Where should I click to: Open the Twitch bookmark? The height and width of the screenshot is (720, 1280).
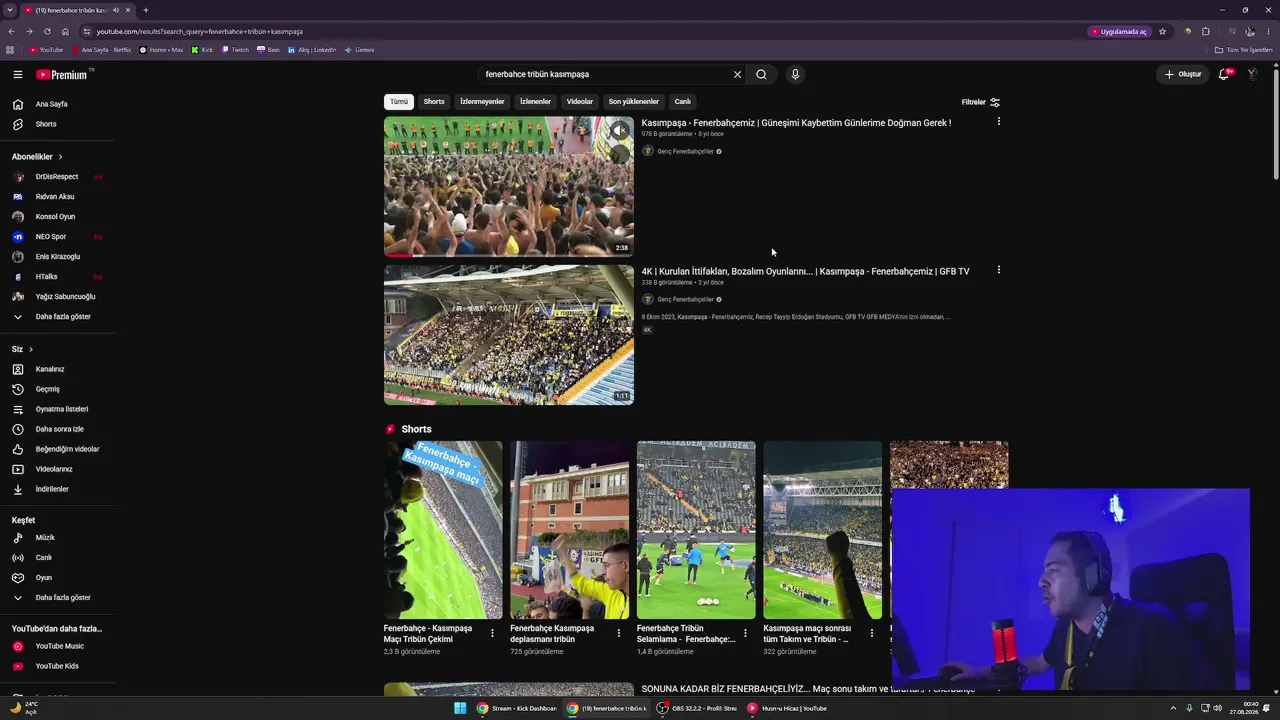tap(236, 50)
